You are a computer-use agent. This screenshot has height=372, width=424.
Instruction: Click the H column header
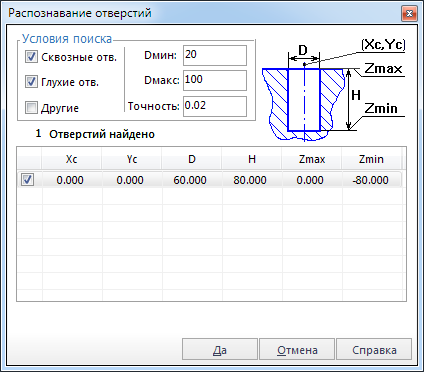tap(252, 159)
